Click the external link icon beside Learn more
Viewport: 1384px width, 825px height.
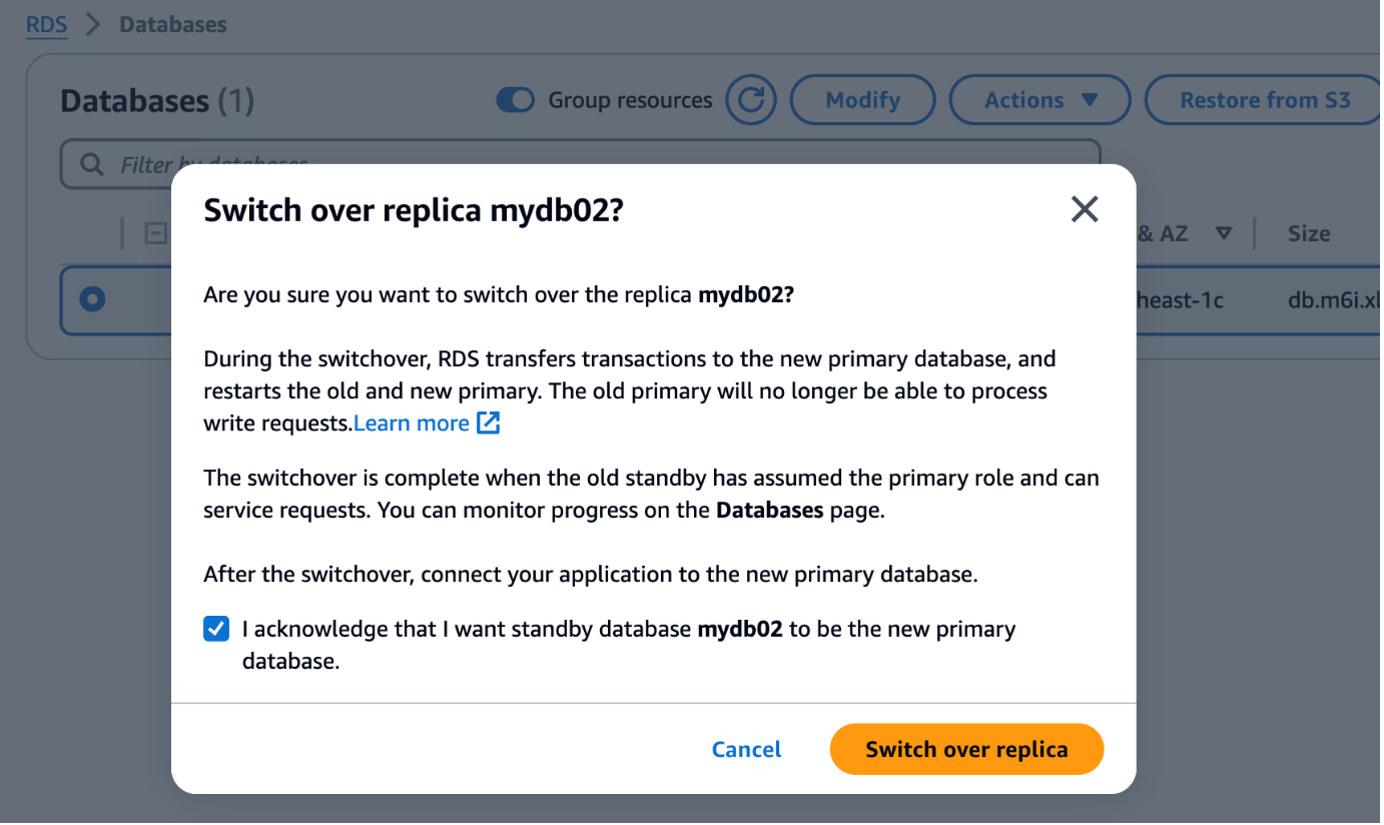coord(488,423)
